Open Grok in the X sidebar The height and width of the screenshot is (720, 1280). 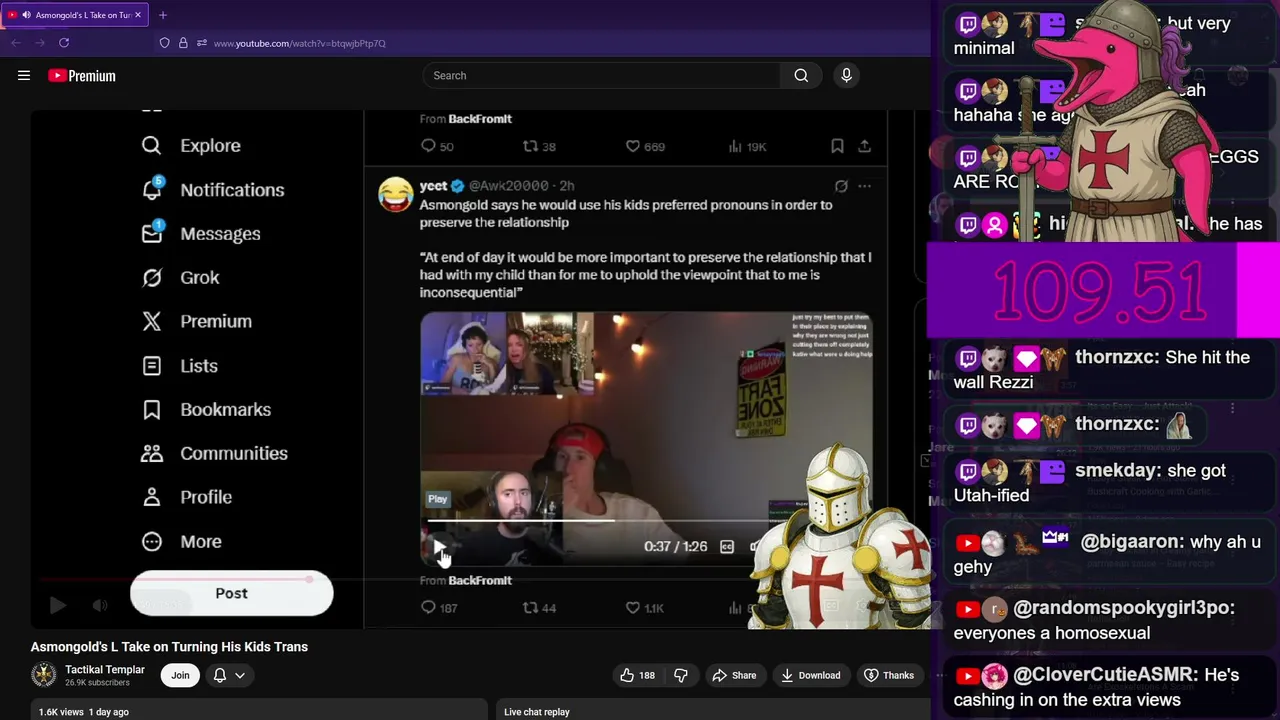click(x=180, y=277)
